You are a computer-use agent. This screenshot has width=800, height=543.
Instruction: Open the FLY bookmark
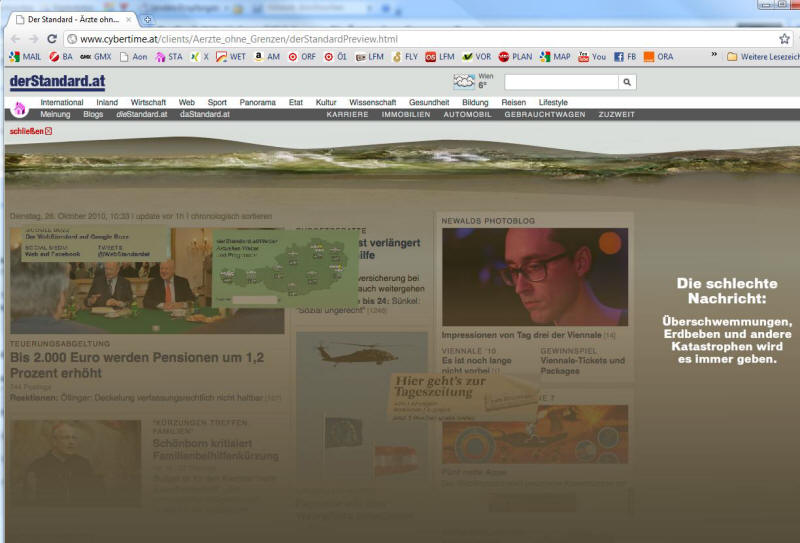405,57
